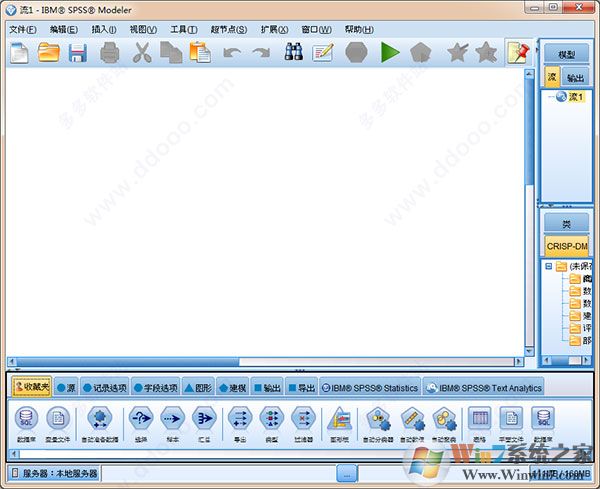Open the 编辑(E) menu

click(64, 29)
